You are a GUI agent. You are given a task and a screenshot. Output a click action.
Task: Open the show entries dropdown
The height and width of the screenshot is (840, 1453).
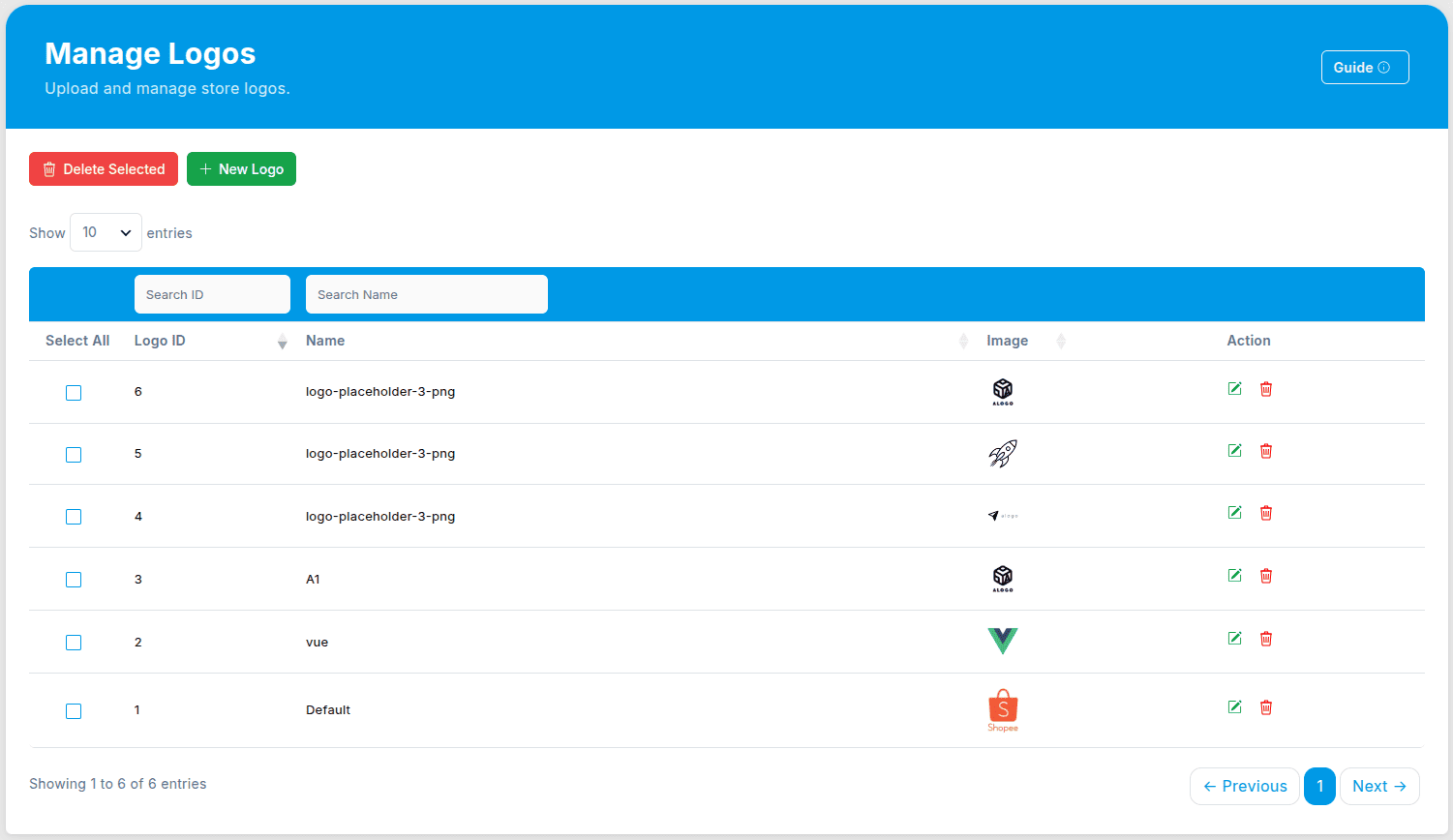point(106,232)
